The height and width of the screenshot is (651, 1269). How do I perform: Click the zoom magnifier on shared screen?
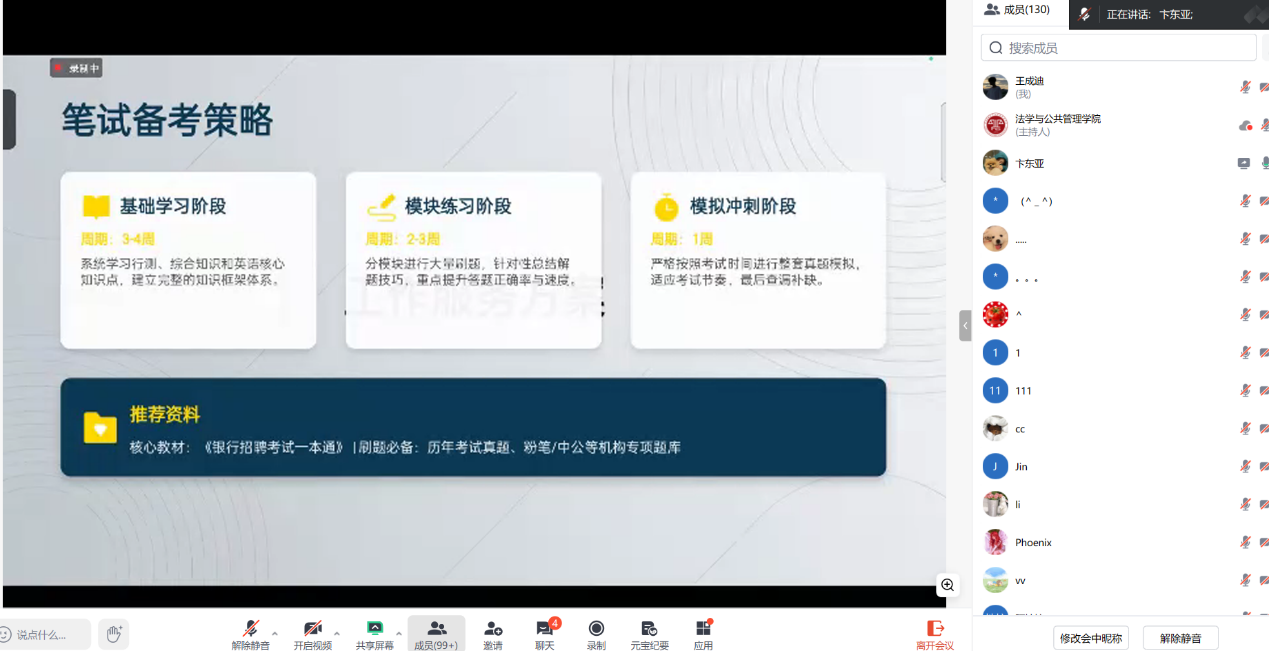[947, 585]
